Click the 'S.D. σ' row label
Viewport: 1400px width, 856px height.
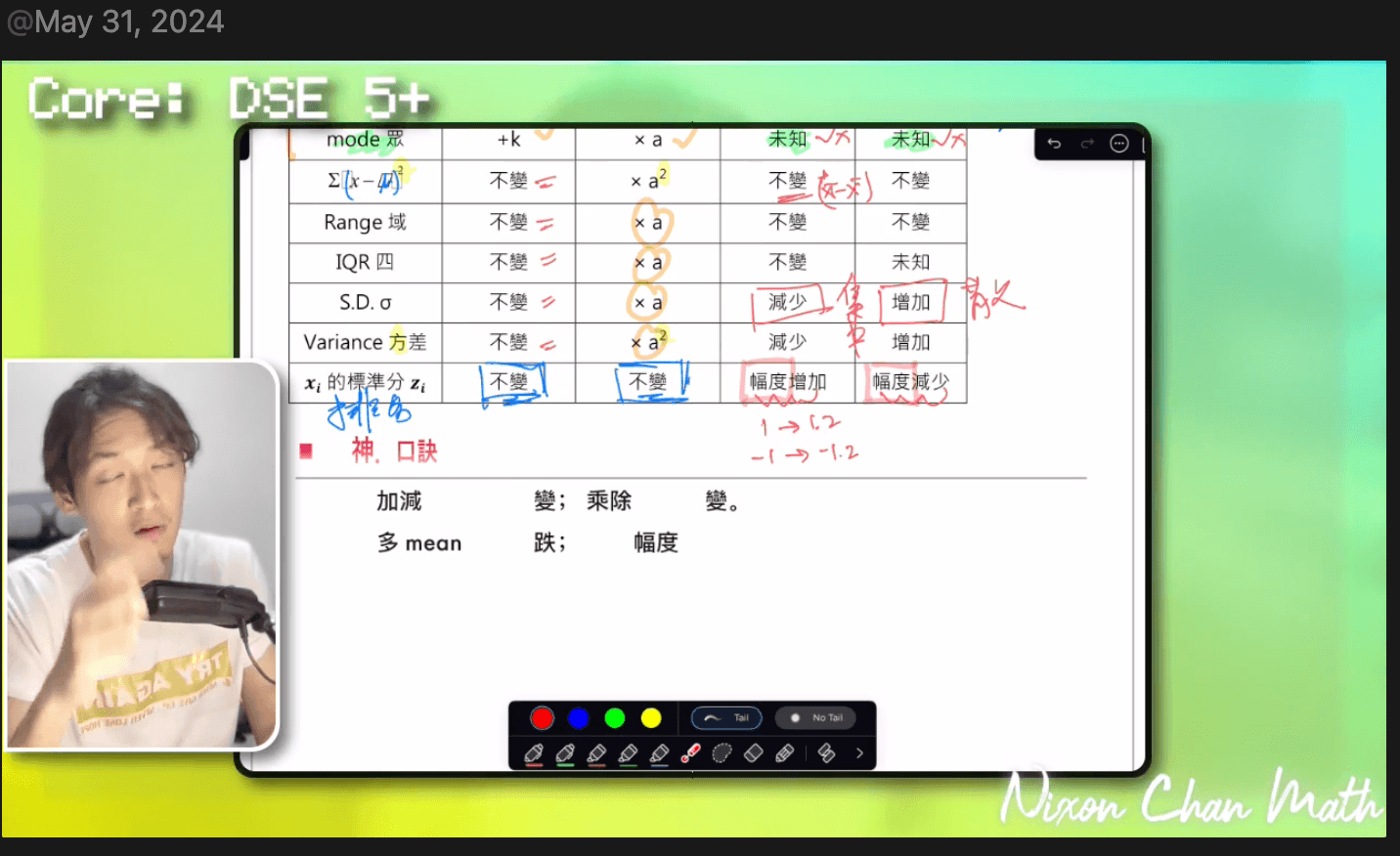click(365, 302)
